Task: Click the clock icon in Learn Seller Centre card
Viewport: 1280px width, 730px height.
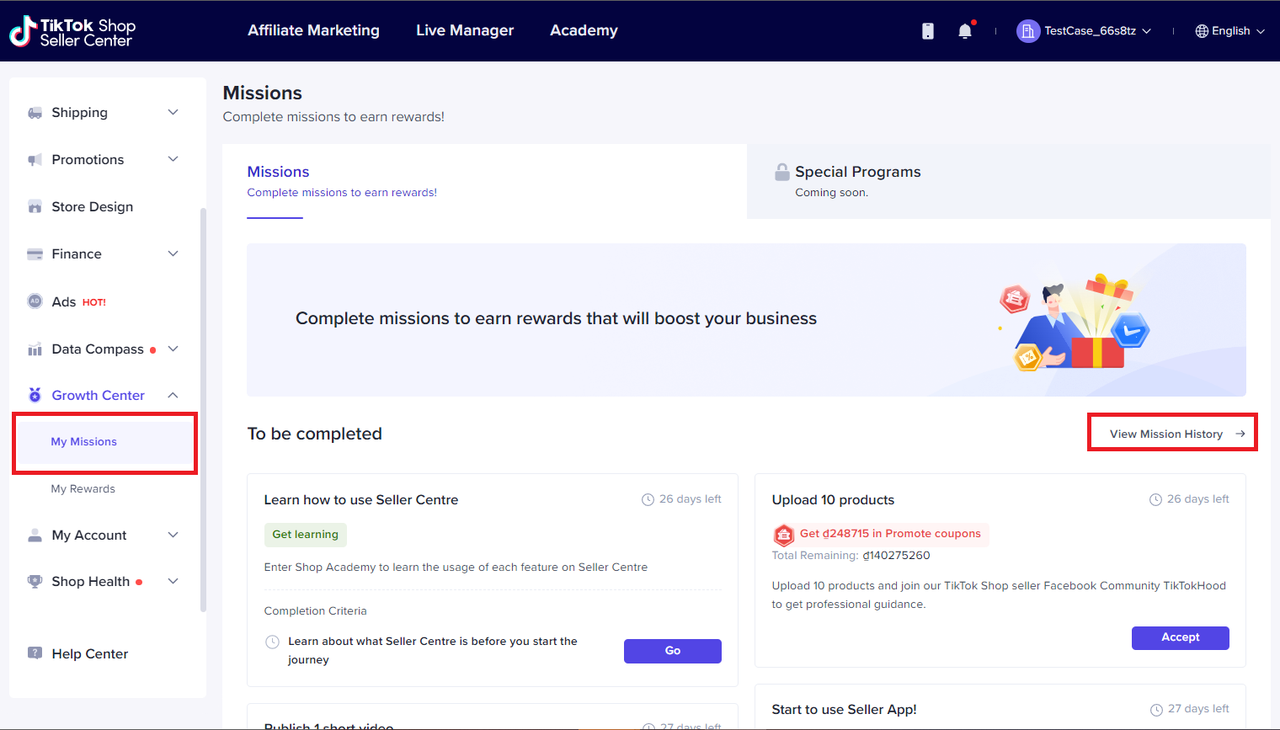Action: tap(648, 499)
